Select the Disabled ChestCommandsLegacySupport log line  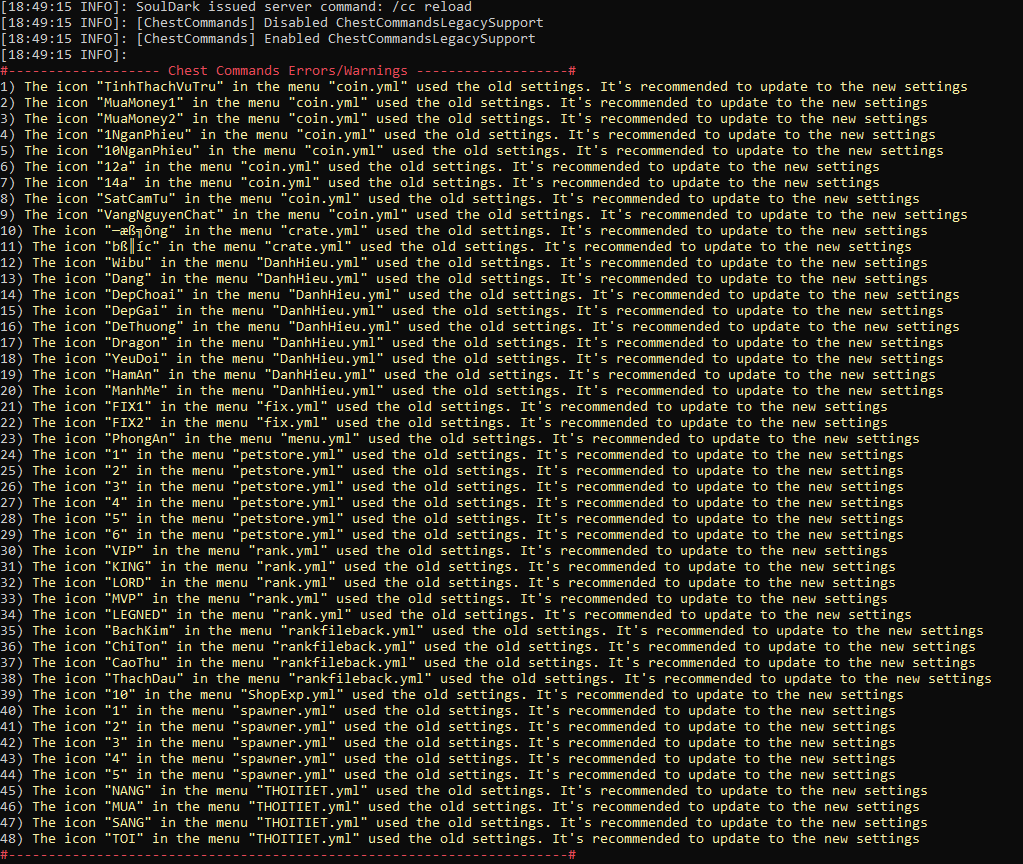click(272, 22)
